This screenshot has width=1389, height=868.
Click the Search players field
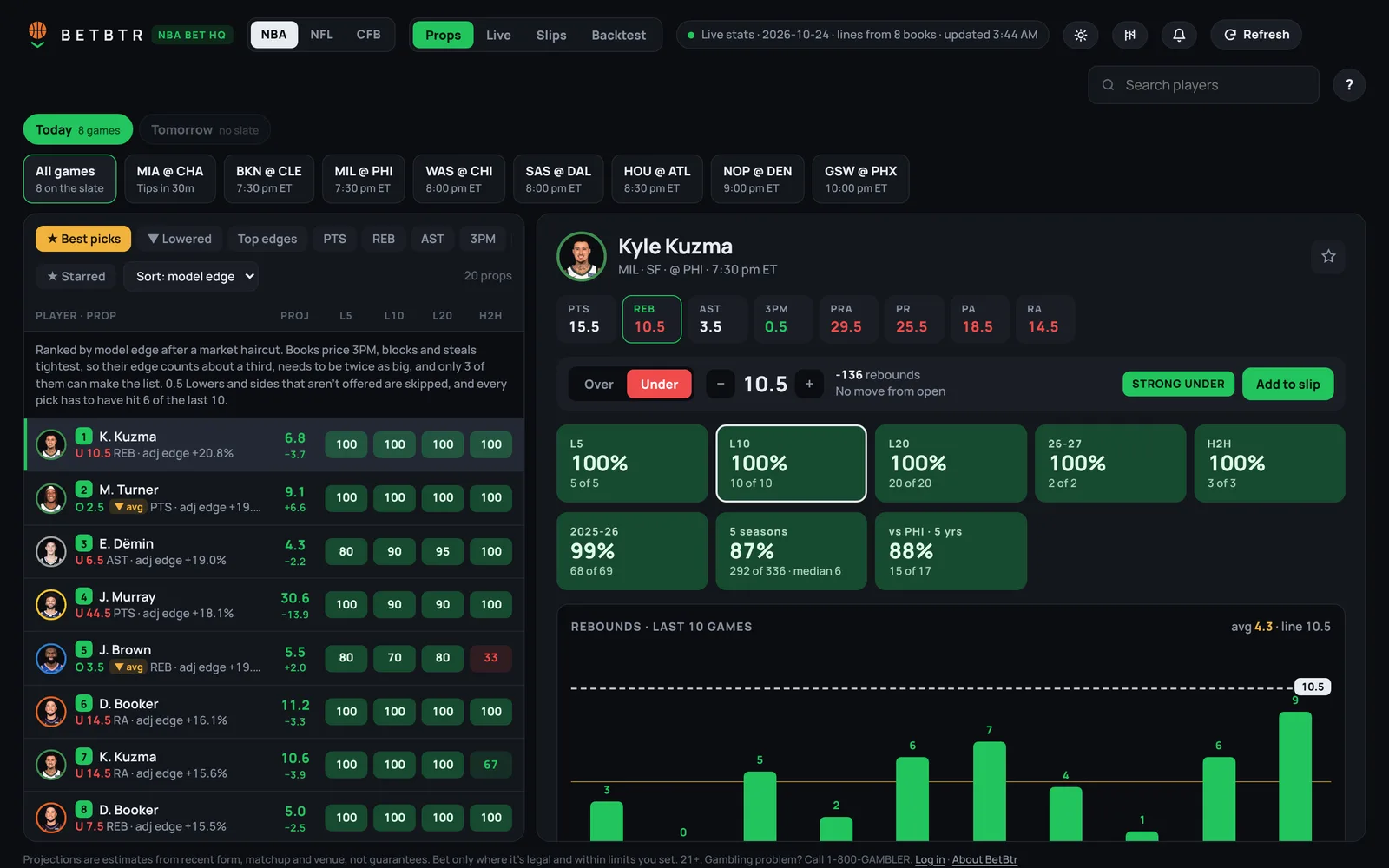1203,85
